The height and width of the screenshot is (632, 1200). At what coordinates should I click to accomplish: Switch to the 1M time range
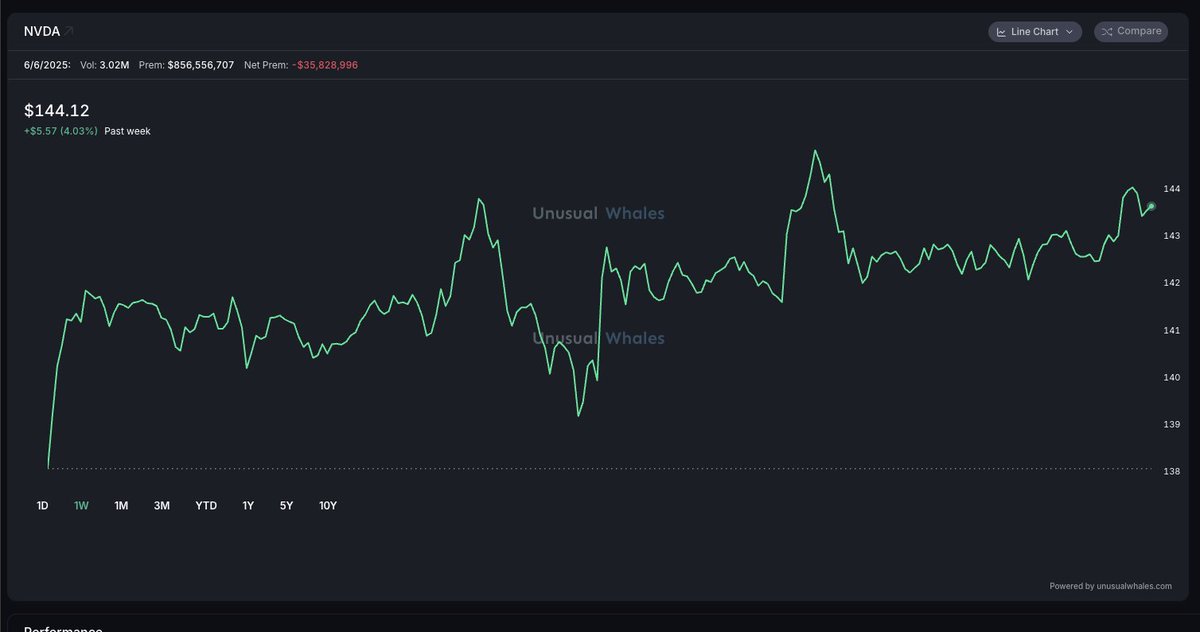pos(121,506)
